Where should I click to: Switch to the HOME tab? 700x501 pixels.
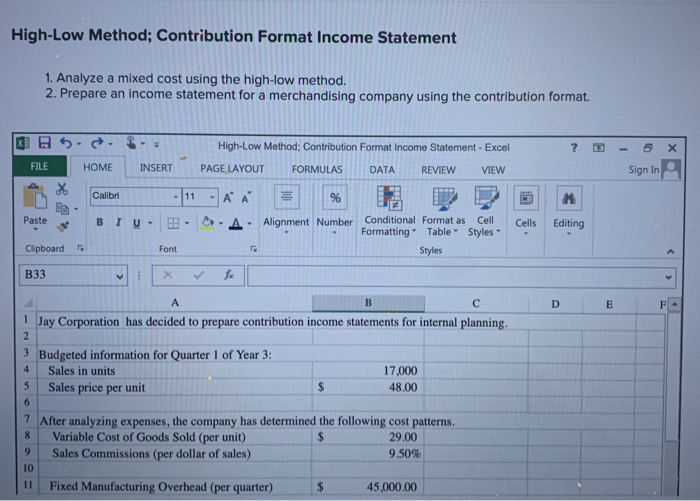(98, 167)
